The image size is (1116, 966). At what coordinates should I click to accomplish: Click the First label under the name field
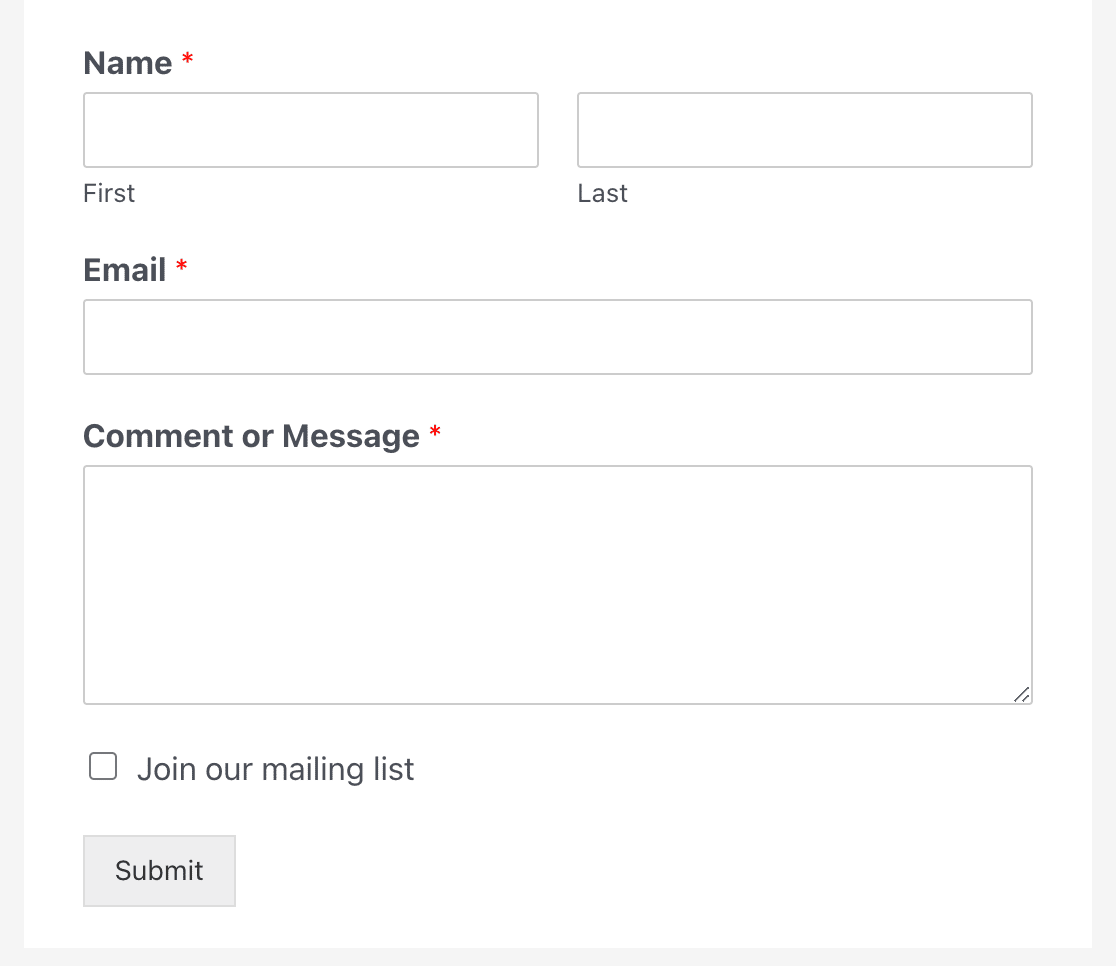click(109, 193)
